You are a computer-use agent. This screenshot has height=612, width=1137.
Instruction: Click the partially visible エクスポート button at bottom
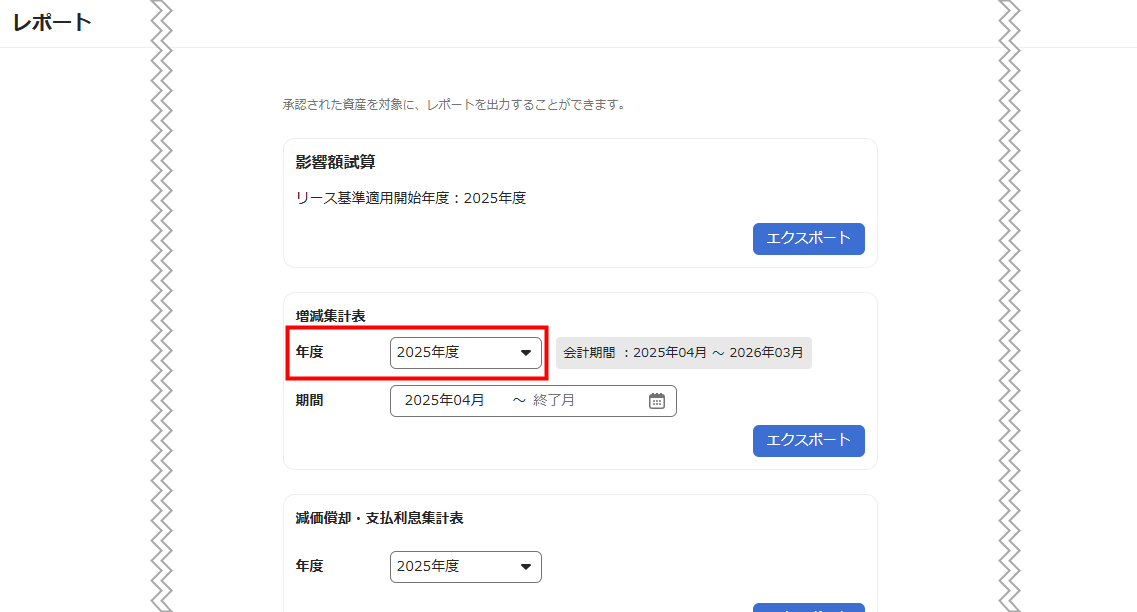pyautogui.click(x=808, y=607)
